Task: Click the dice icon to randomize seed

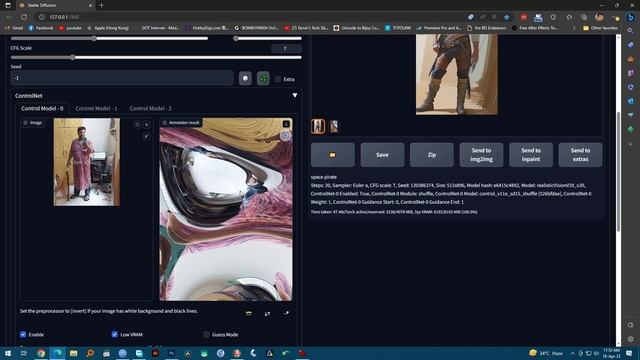Action: [x=245, y=78]
